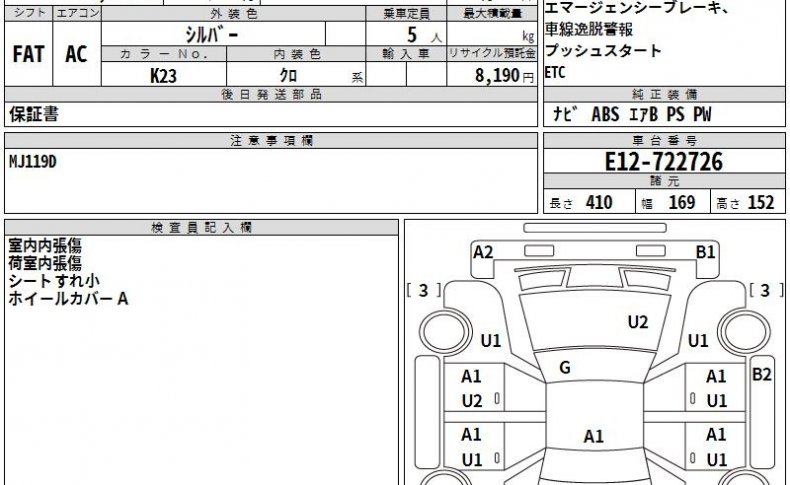The image size is (790, 485).
Task: Click 'PS' in standard equipment
Action: [x=675, y=114]
